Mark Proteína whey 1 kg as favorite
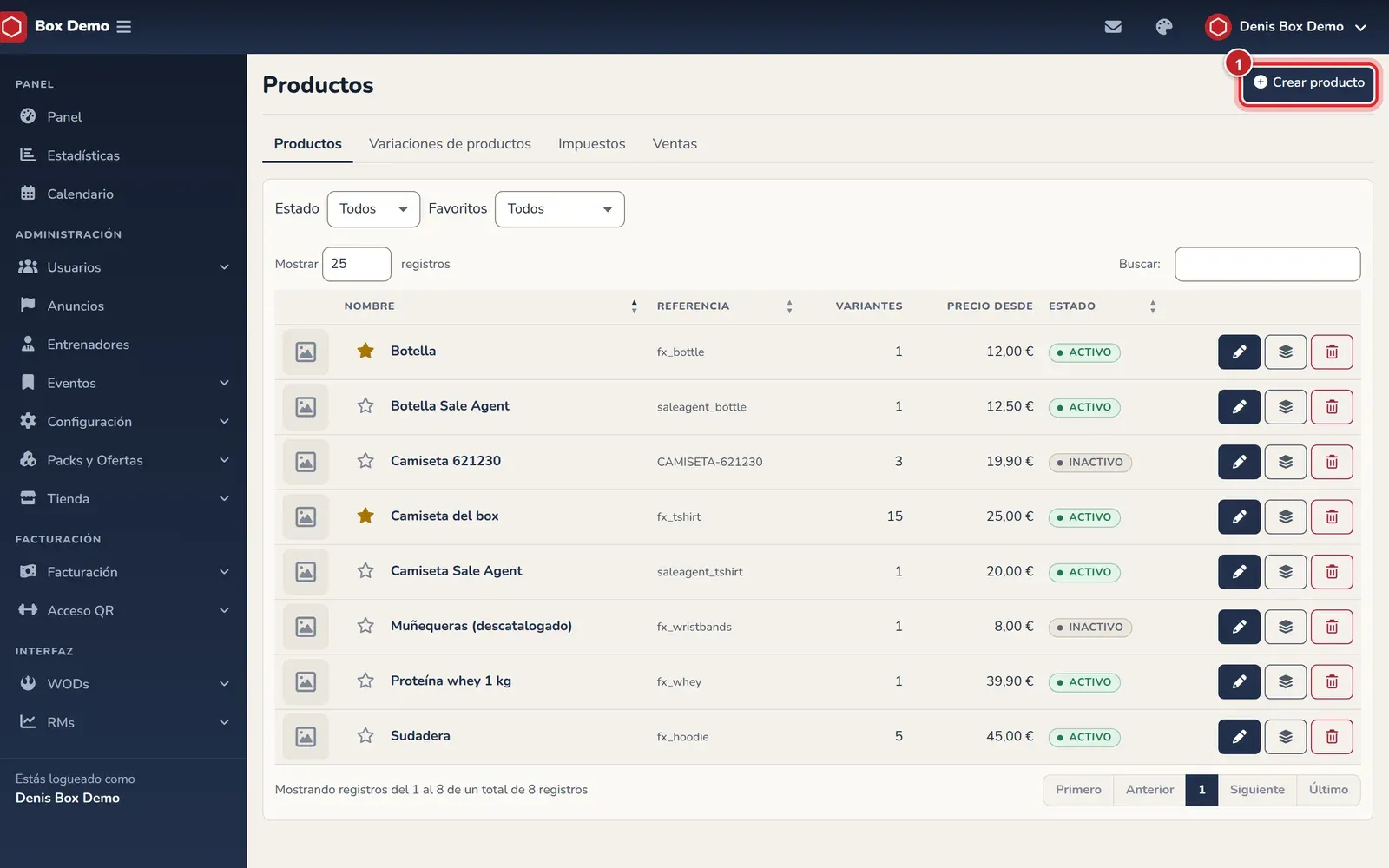 click(x=365, y=681)
